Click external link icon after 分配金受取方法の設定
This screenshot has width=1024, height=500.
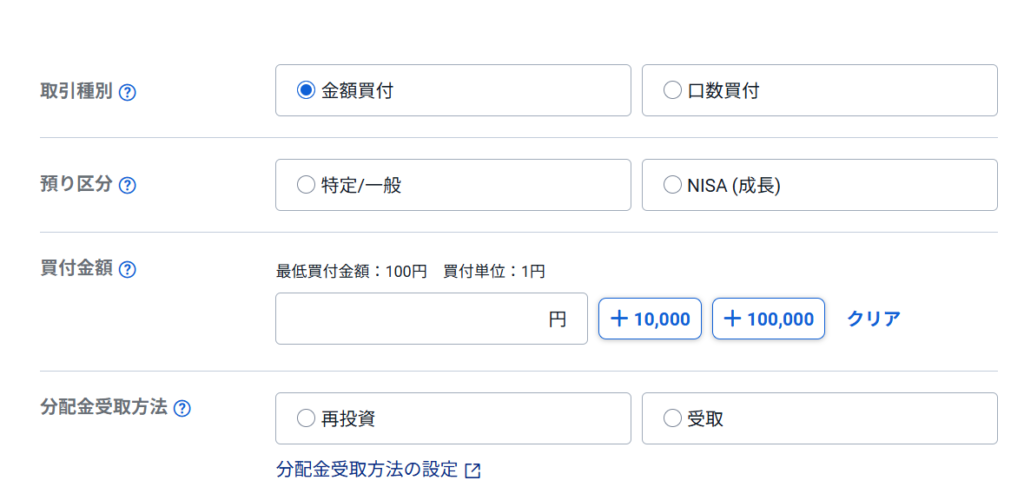(473, 470)
